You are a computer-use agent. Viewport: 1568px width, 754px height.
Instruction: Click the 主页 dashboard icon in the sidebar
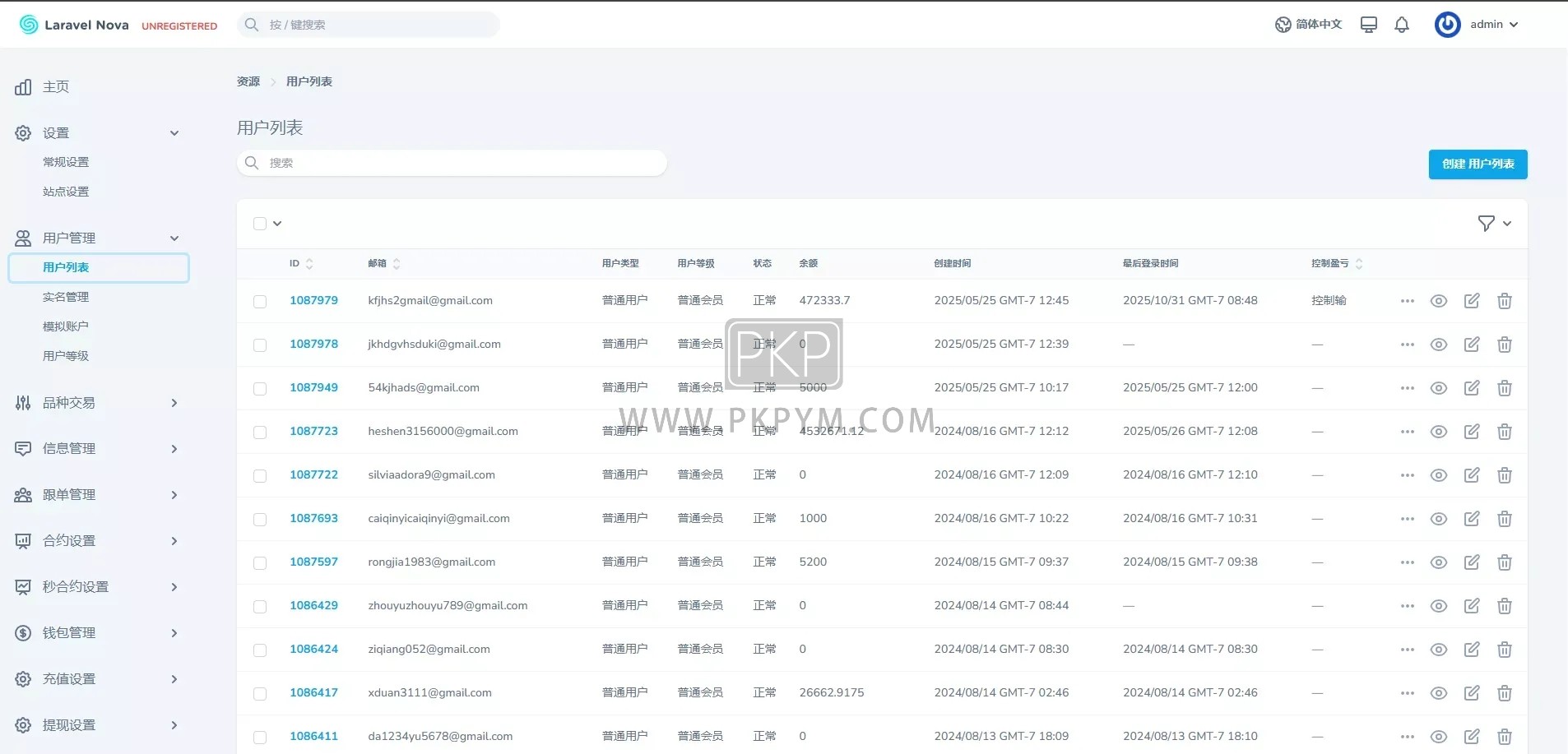click(x=23, y=87)
